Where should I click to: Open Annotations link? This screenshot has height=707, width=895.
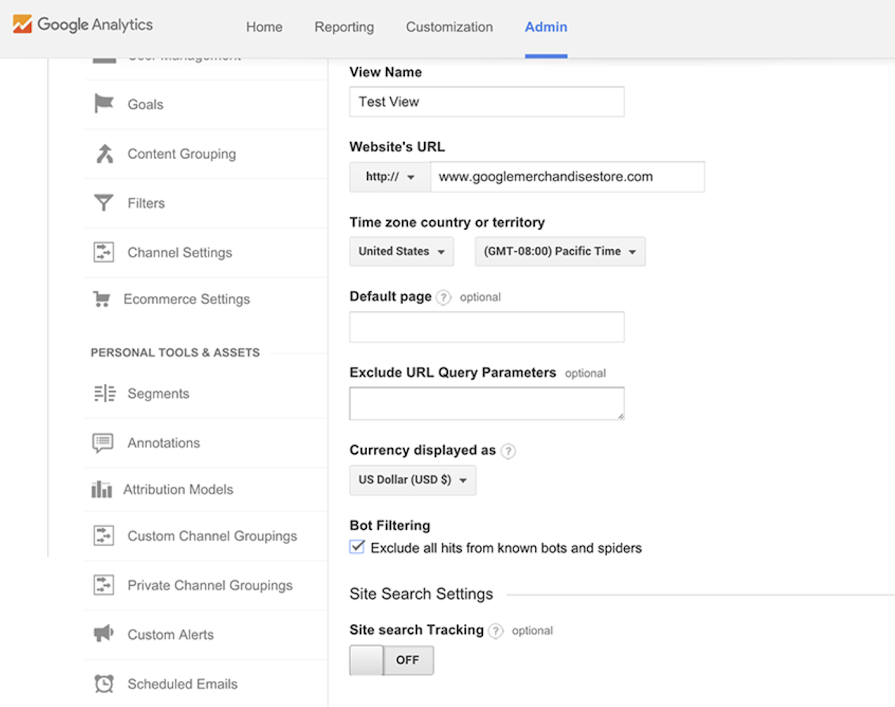(164, 443)
